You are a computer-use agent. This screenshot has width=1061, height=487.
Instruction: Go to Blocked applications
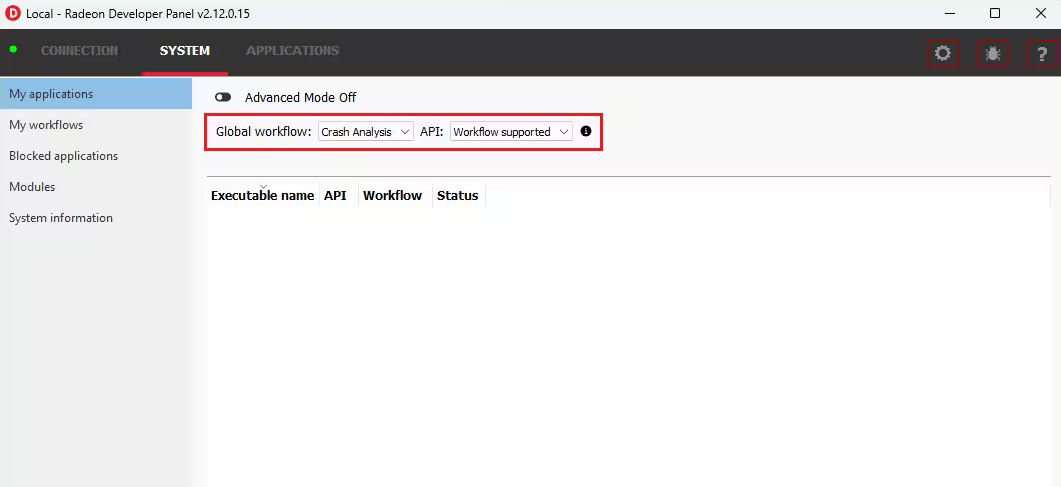[63, 156]
